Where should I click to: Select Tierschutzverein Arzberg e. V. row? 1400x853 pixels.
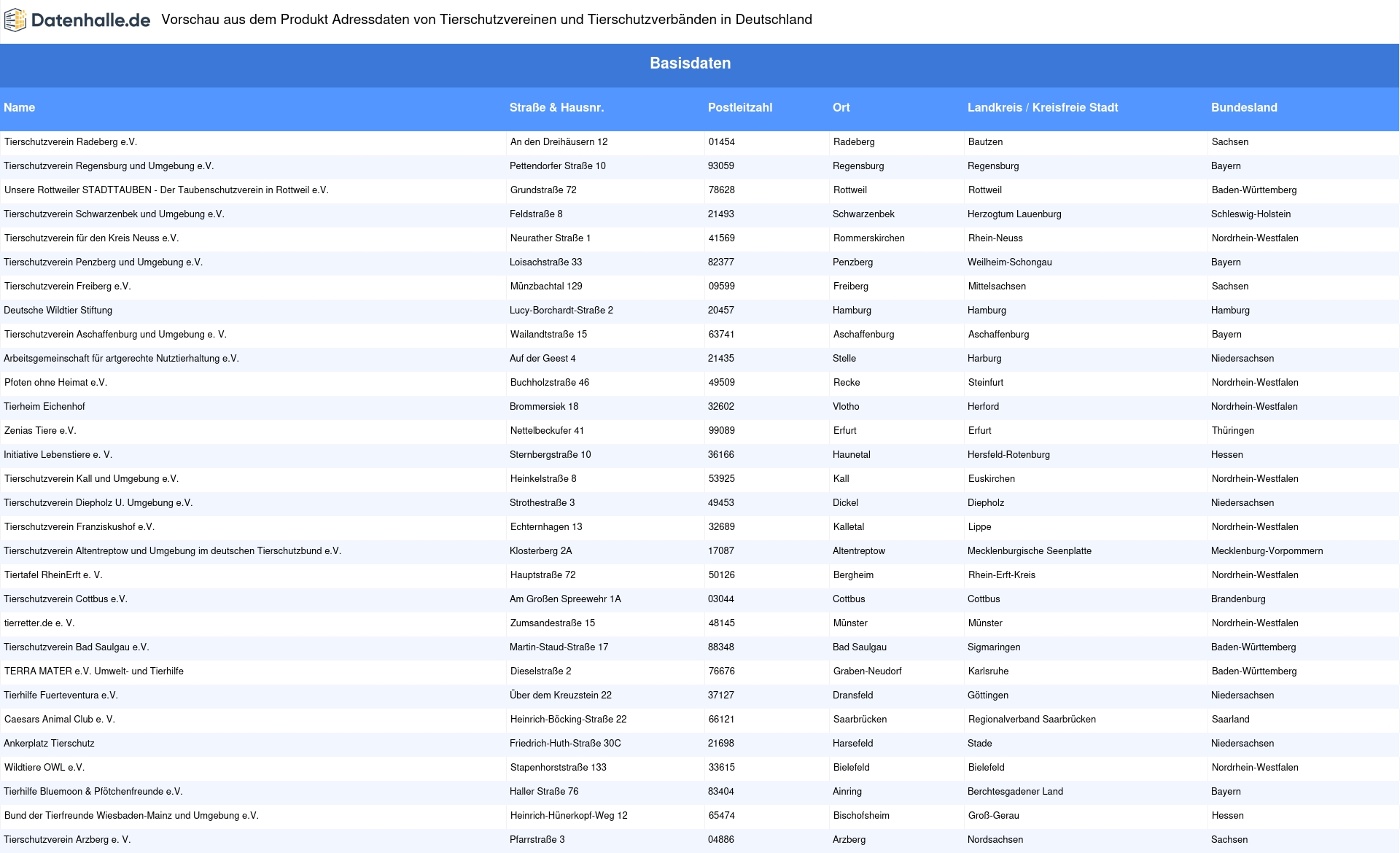67,840
